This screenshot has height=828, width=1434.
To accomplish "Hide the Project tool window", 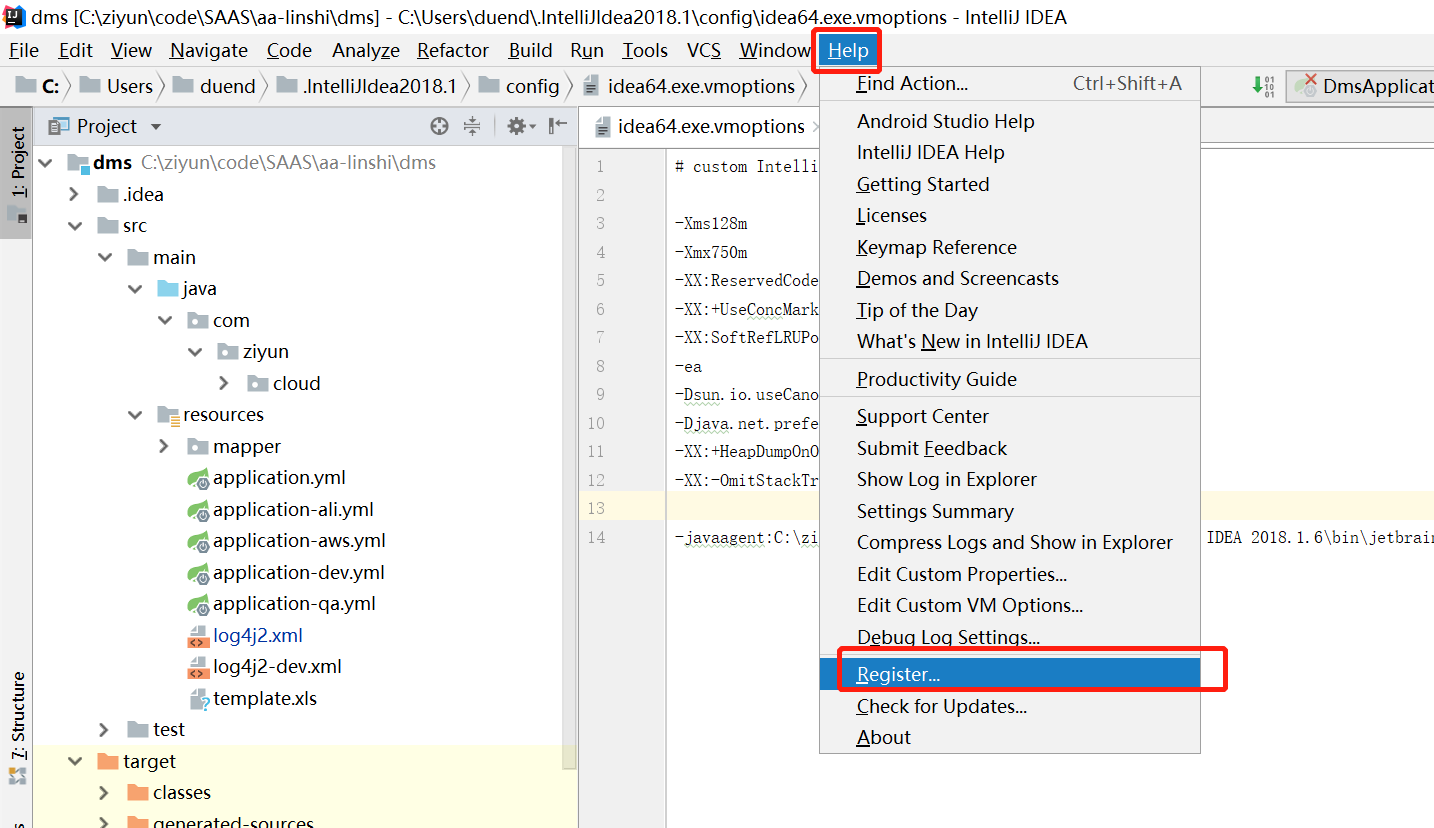I will point(558,126).
